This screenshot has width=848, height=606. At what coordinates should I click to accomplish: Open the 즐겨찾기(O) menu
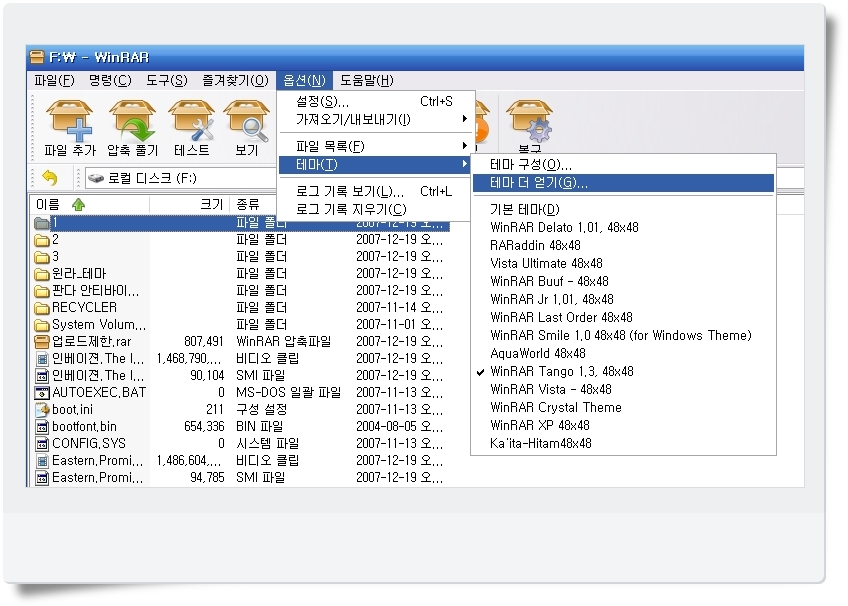pyautogui.click(x=235, y=81)
